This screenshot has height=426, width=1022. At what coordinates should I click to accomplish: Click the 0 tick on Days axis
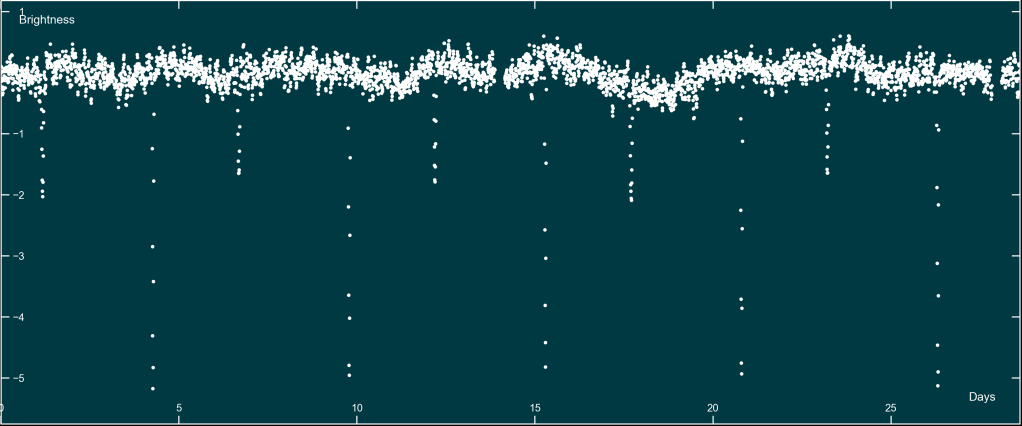tap(3, 408)
